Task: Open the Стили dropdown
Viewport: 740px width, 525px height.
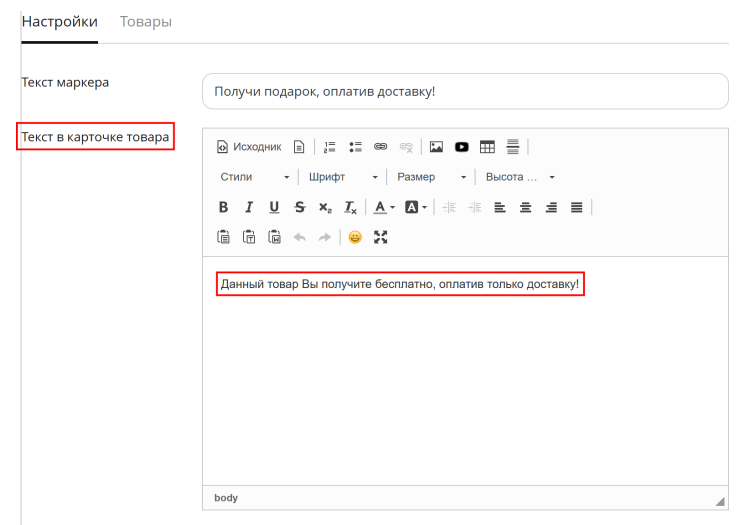Action: tap(254, 177)
